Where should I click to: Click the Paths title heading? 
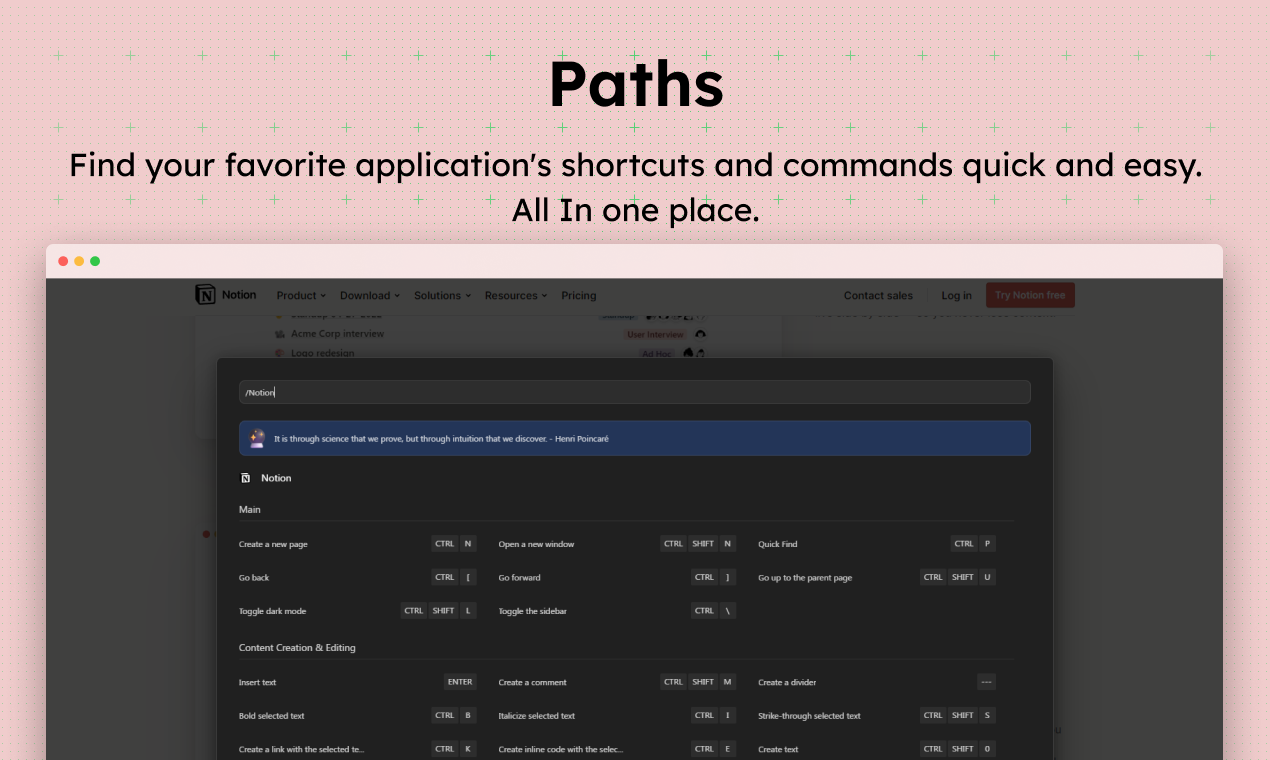(636, 85)
